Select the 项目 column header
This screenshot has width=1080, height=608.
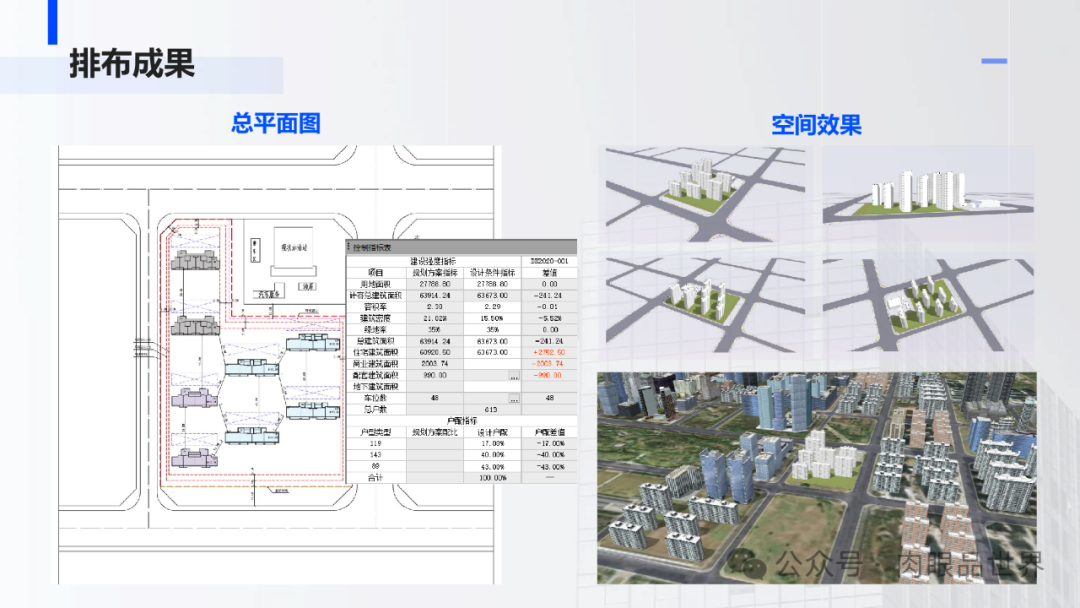375,273
